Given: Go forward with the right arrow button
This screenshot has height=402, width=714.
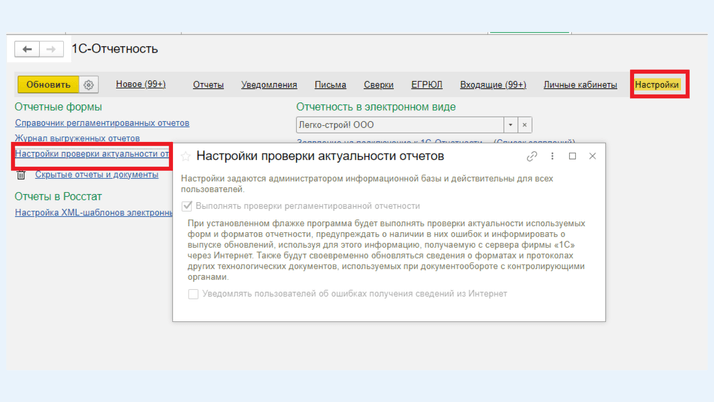Looking at the screenshot, I should tap(51, 49).
